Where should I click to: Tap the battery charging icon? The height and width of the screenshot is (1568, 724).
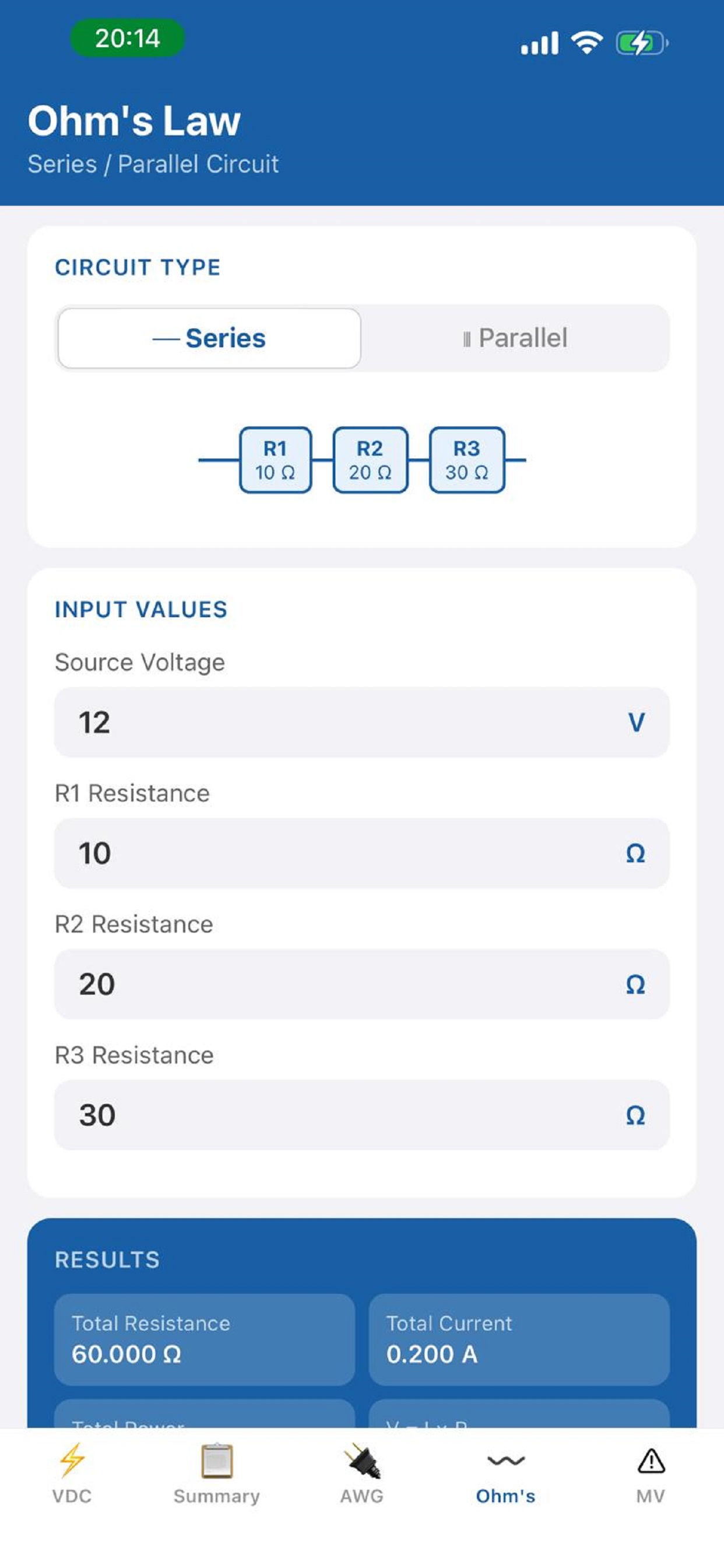click(642, 43)
